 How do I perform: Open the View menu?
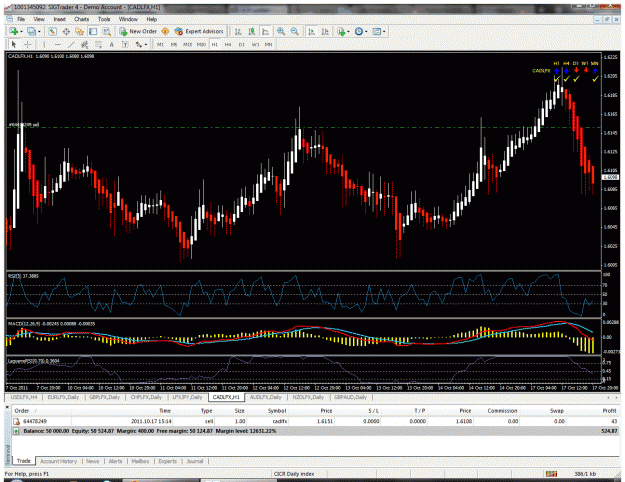pos(39,19)
